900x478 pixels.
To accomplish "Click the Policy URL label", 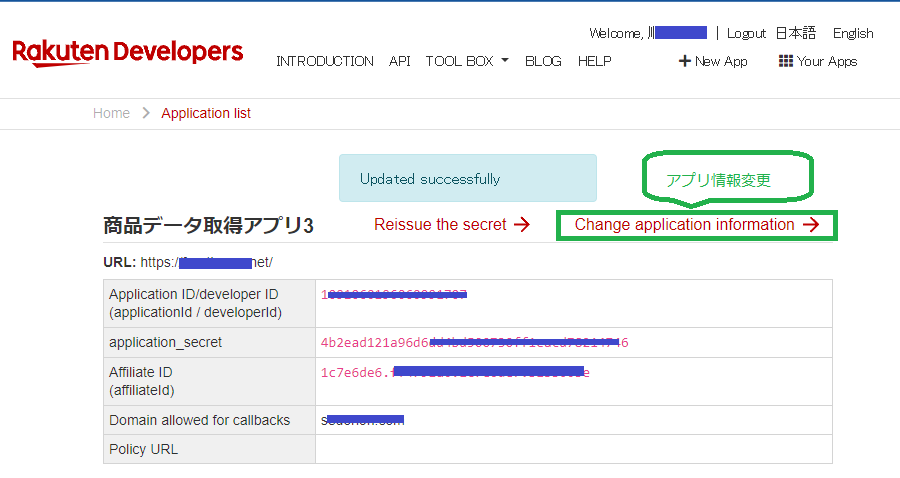I will [x=143, y=449].
